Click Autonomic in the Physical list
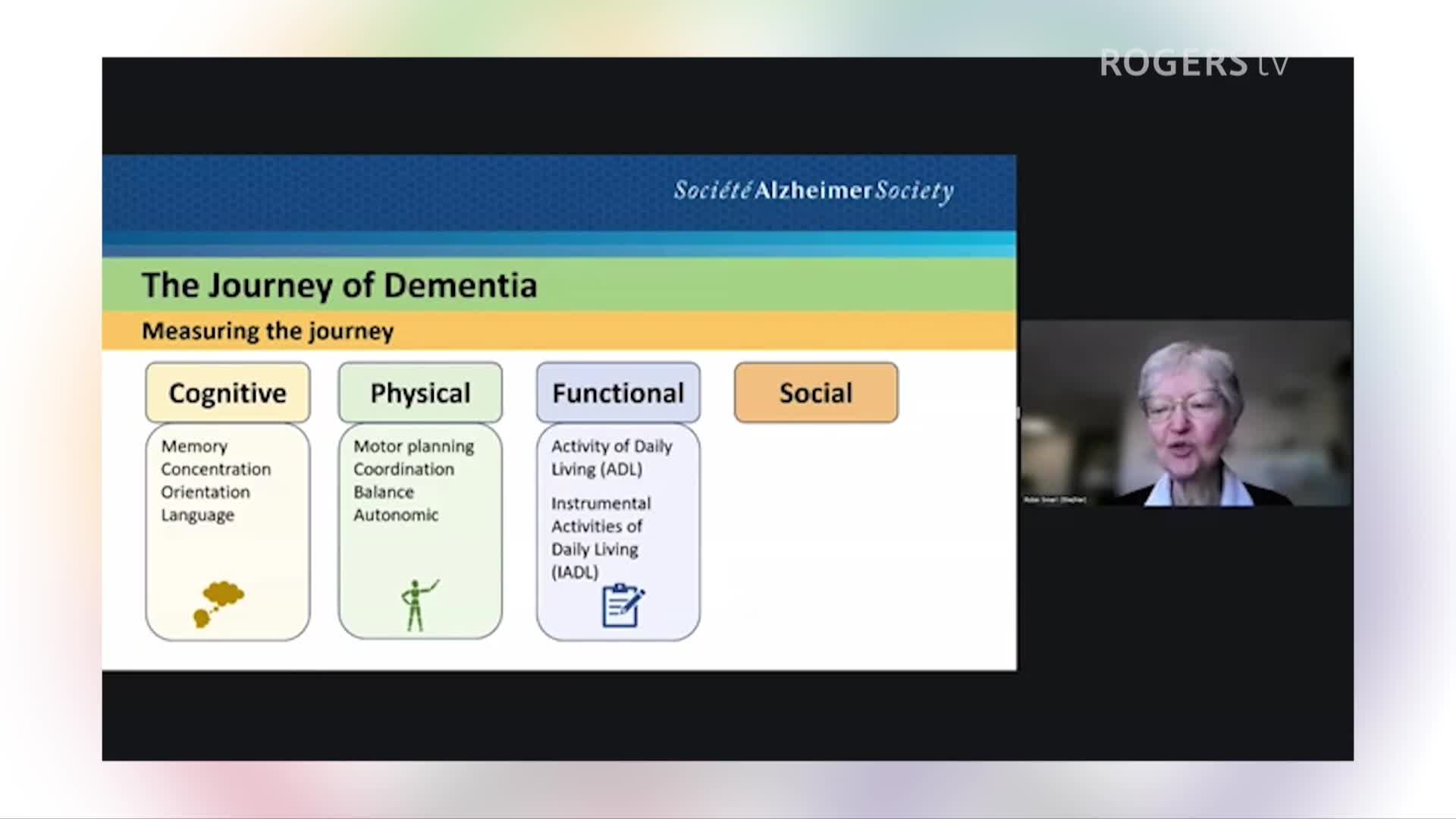The image size is (1456, 819). [x=395, y=515]
